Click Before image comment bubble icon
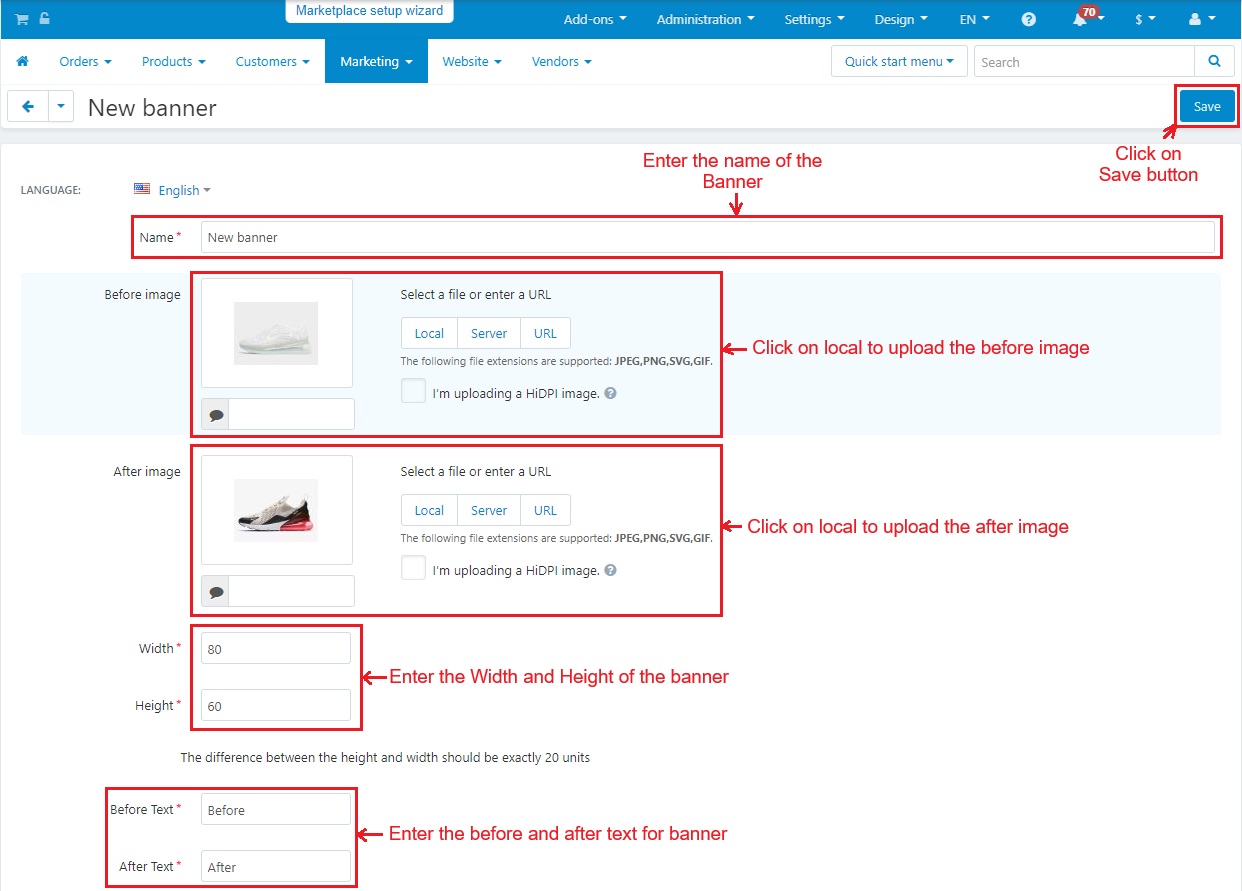The height and width of the screenshot is (891, 1242). [x=216, y=414]
